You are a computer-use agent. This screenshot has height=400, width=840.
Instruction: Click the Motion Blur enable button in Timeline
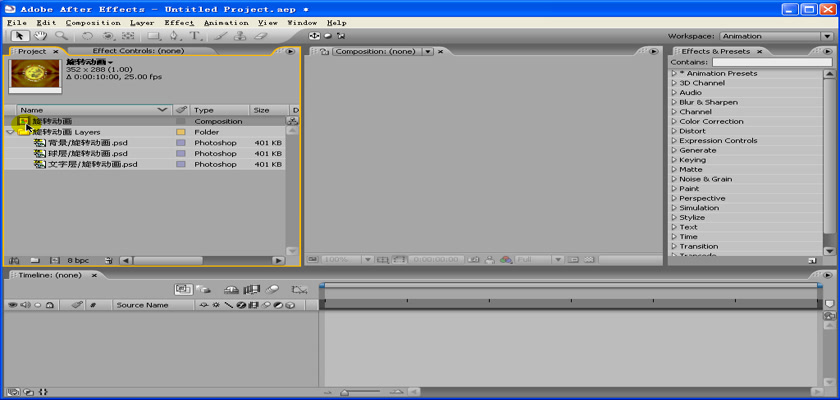272,290
